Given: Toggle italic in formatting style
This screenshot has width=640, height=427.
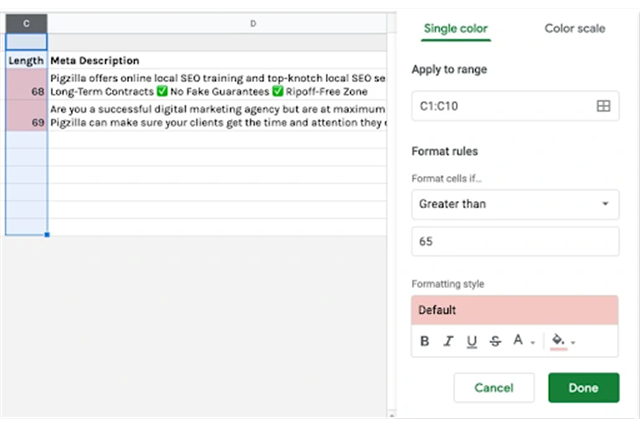Looking at the screenshot, I should tap(448, 341).
